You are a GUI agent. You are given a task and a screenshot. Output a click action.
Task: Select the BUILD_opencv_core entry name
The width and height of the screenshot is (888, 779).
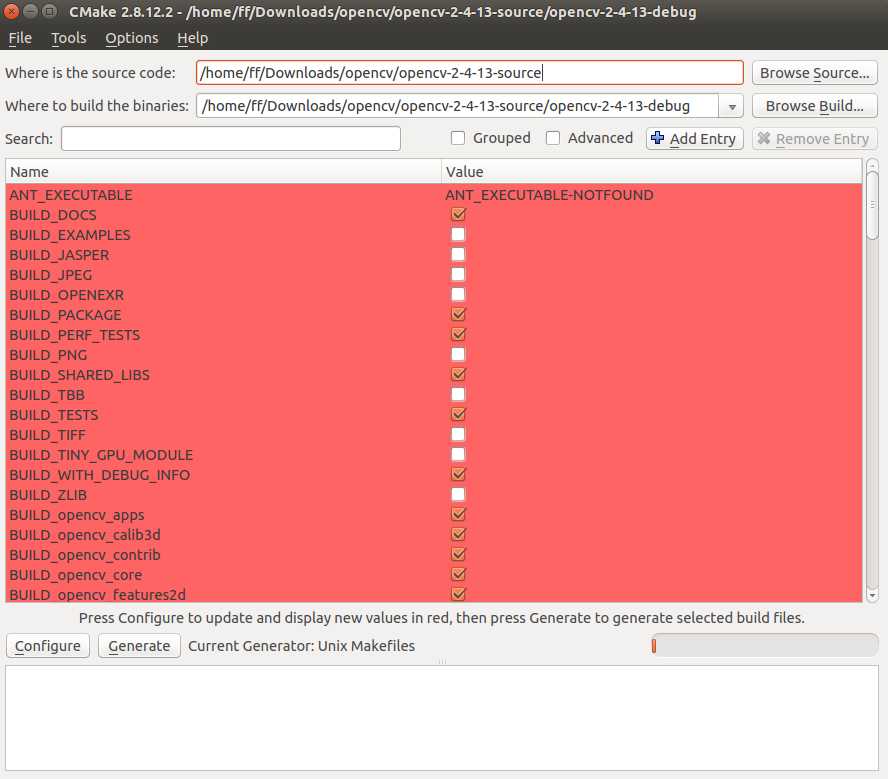(75, 575)
